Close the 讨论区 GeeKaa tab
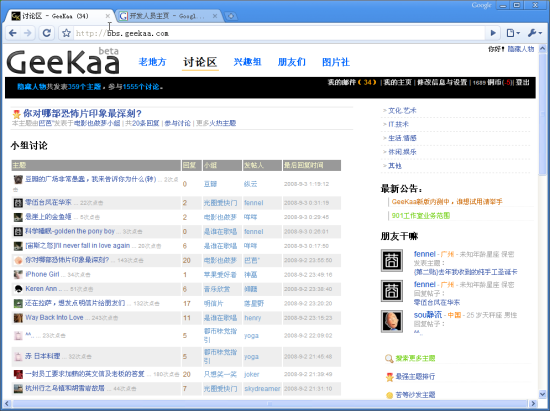This screenshot has width=550, height=411. 108,16
